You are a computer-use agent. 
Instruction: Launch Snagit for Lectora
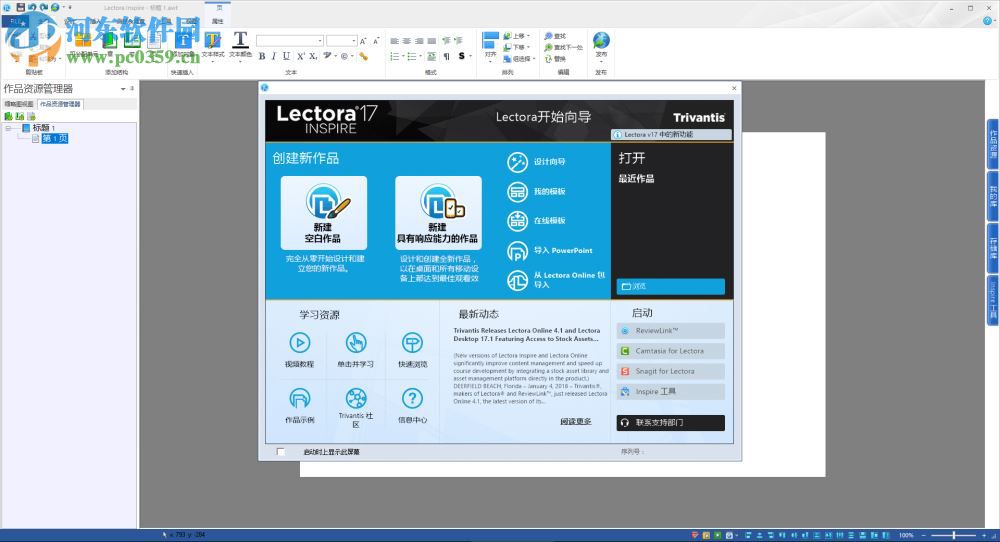[670, 372]
